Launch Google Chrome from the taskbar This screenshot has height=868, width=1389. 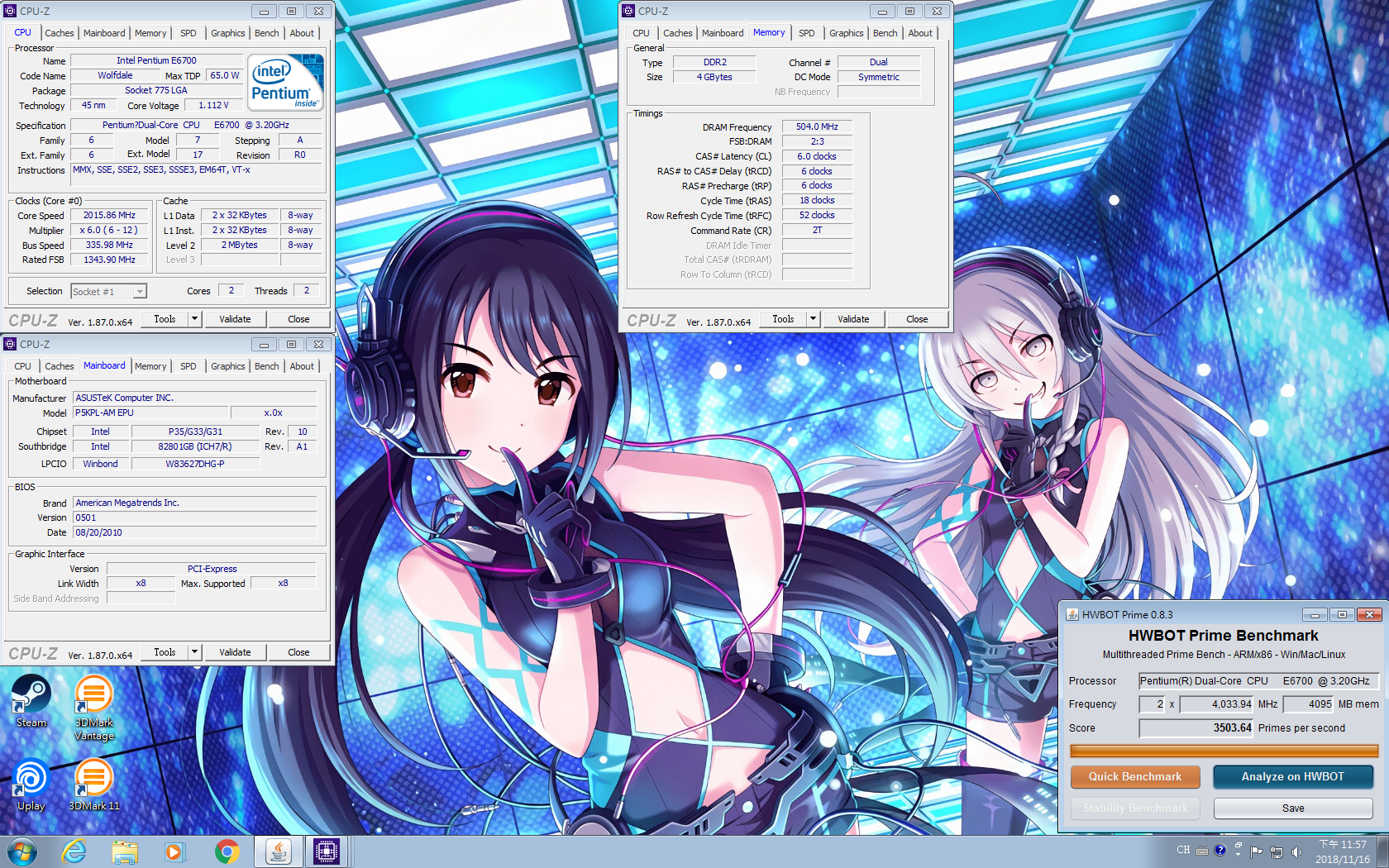227,851
